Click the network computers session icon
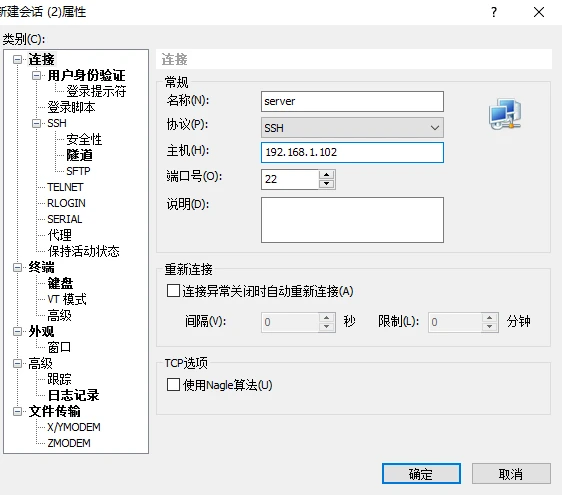 [x=505, y=114]
